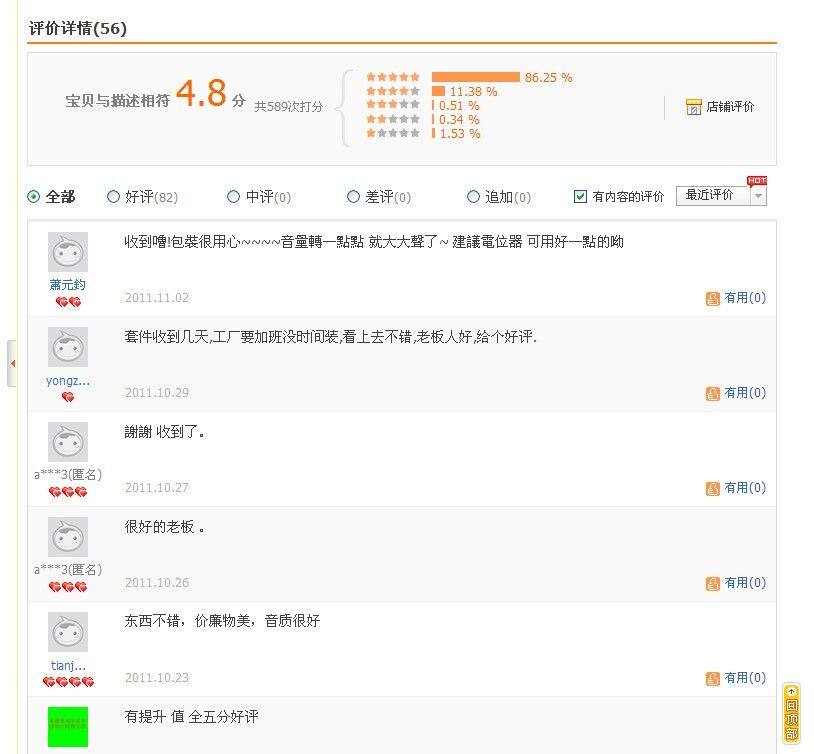
Task: Expand the collapsed left side panel arrow
Action: point(12,363)
